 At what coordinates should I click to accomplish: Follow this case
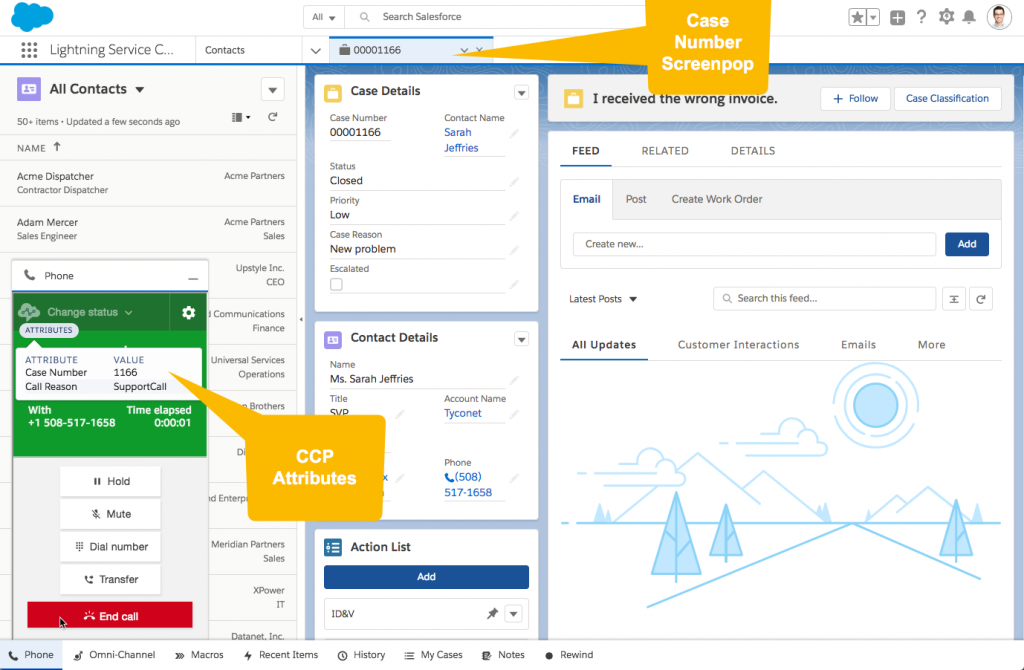coord(856,99)
